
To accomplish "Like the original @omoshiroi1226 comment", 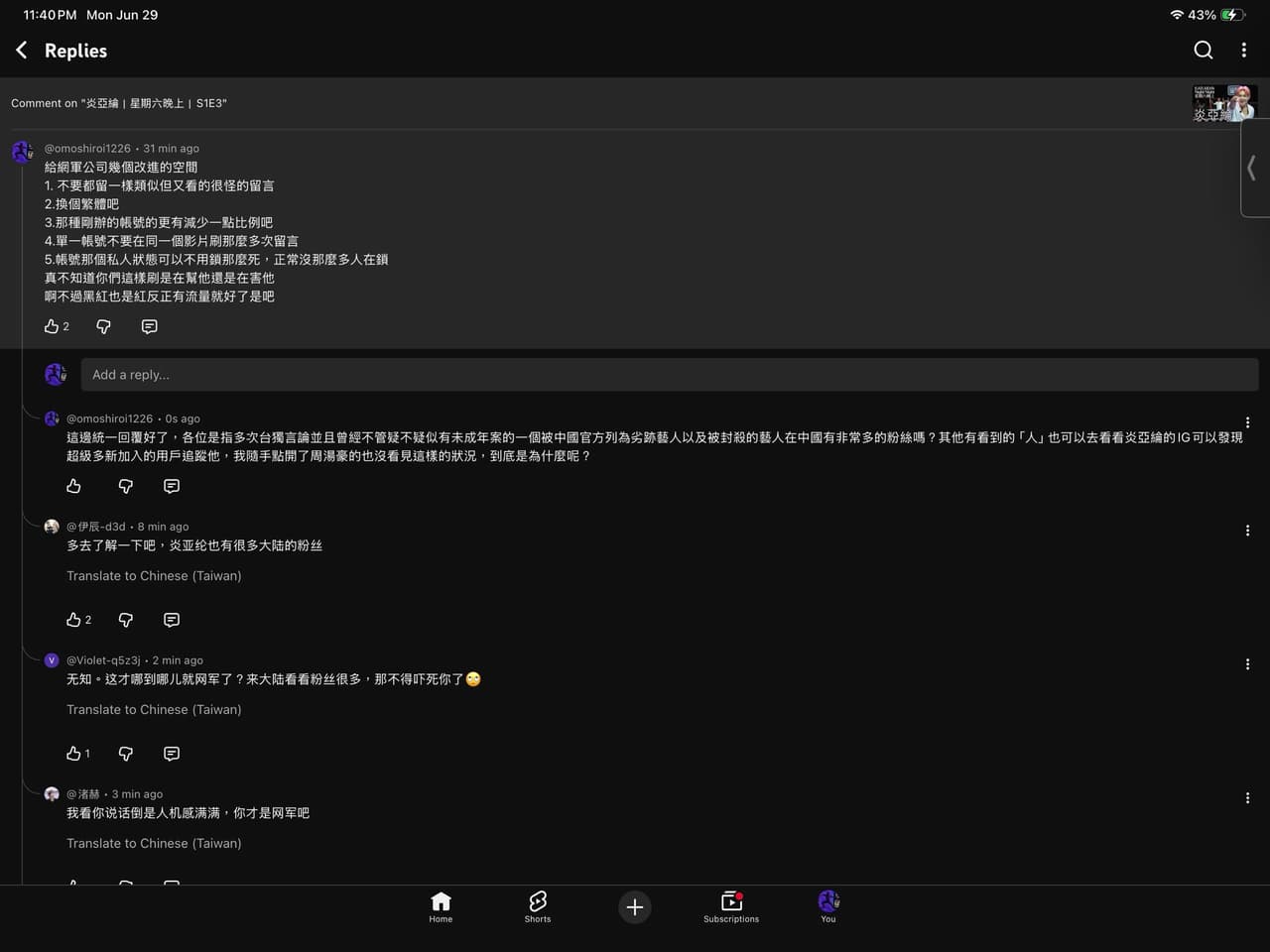I will [x=52, y=326].
